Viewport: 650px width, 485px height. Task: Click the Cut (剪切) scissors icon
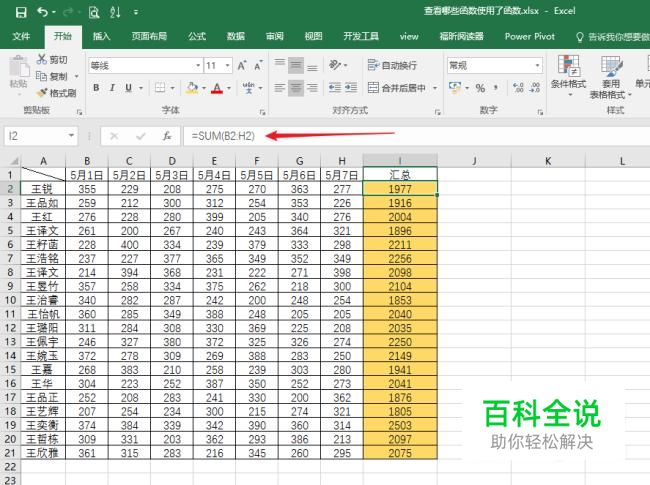42,59
